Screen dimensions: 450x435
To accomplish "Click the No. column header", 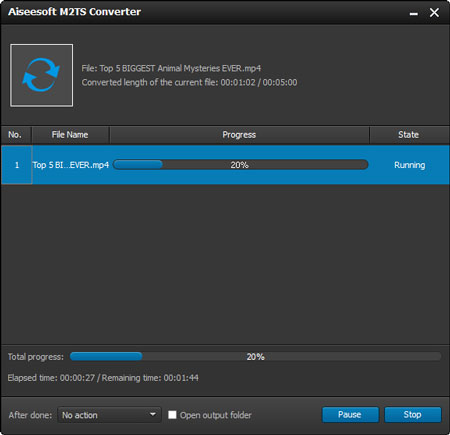I will (x=16, y=135).
